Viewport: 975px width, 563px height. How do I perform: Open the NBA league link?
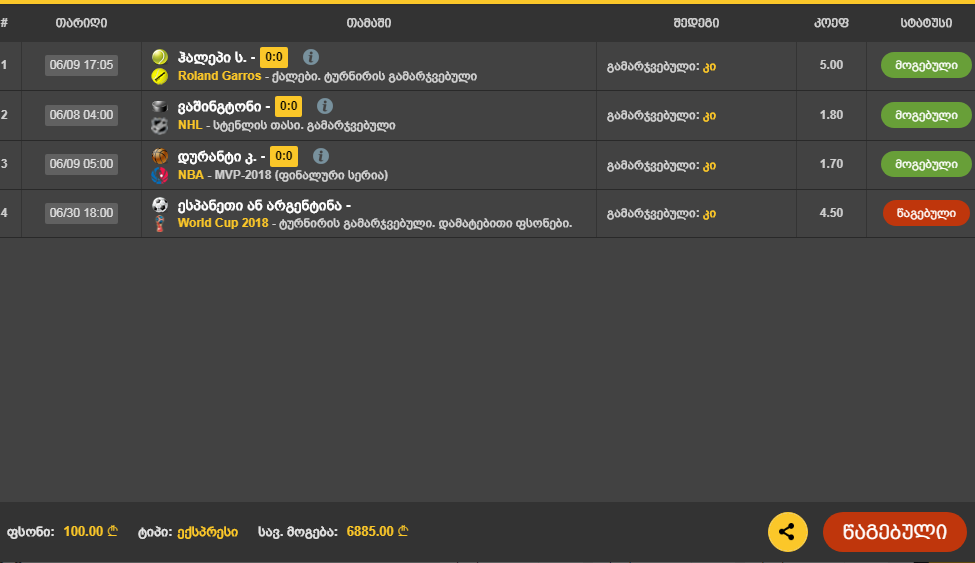pyautogui.click(x=190, y=175)
